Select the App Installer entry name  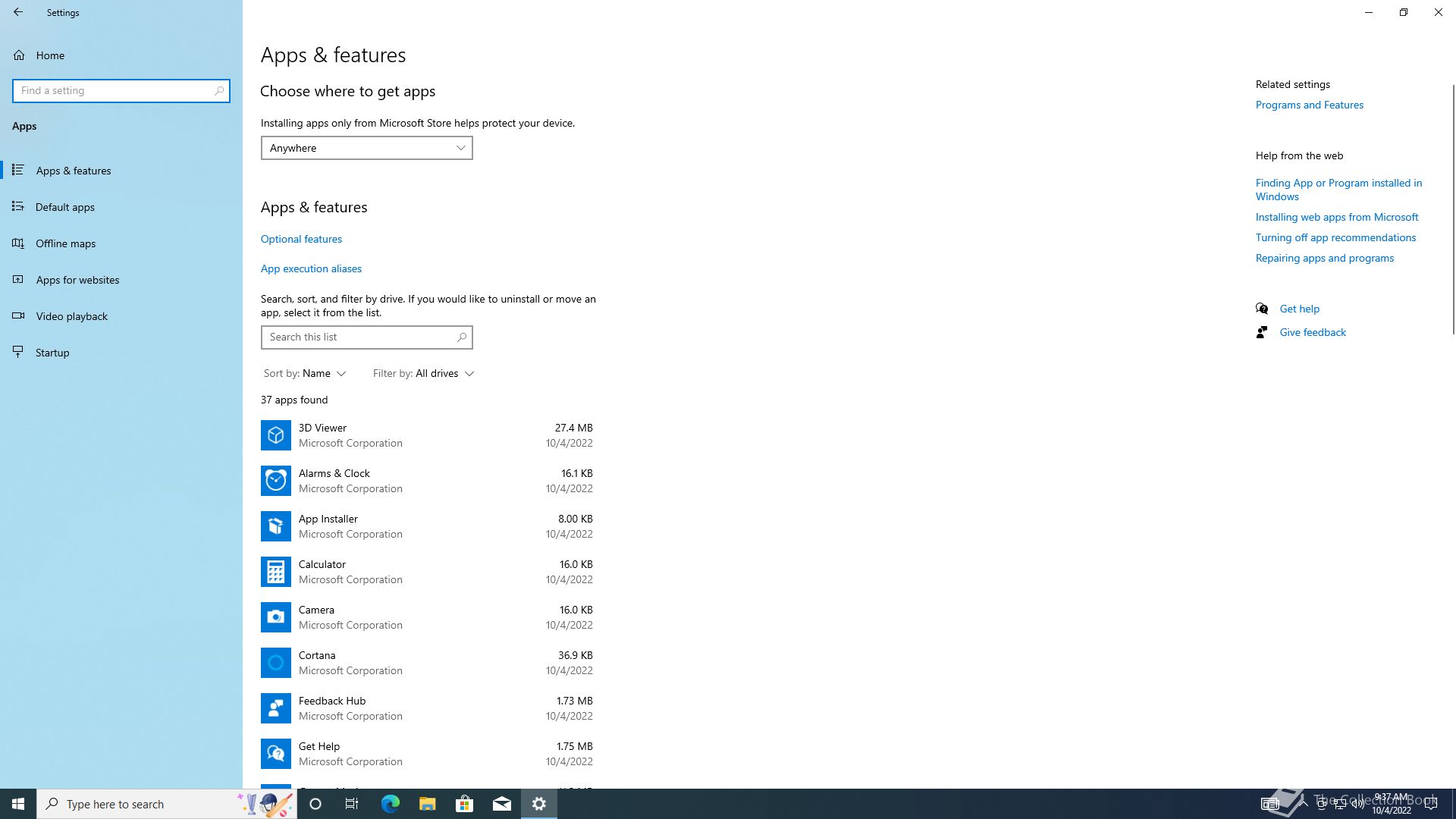click(328, 519)
